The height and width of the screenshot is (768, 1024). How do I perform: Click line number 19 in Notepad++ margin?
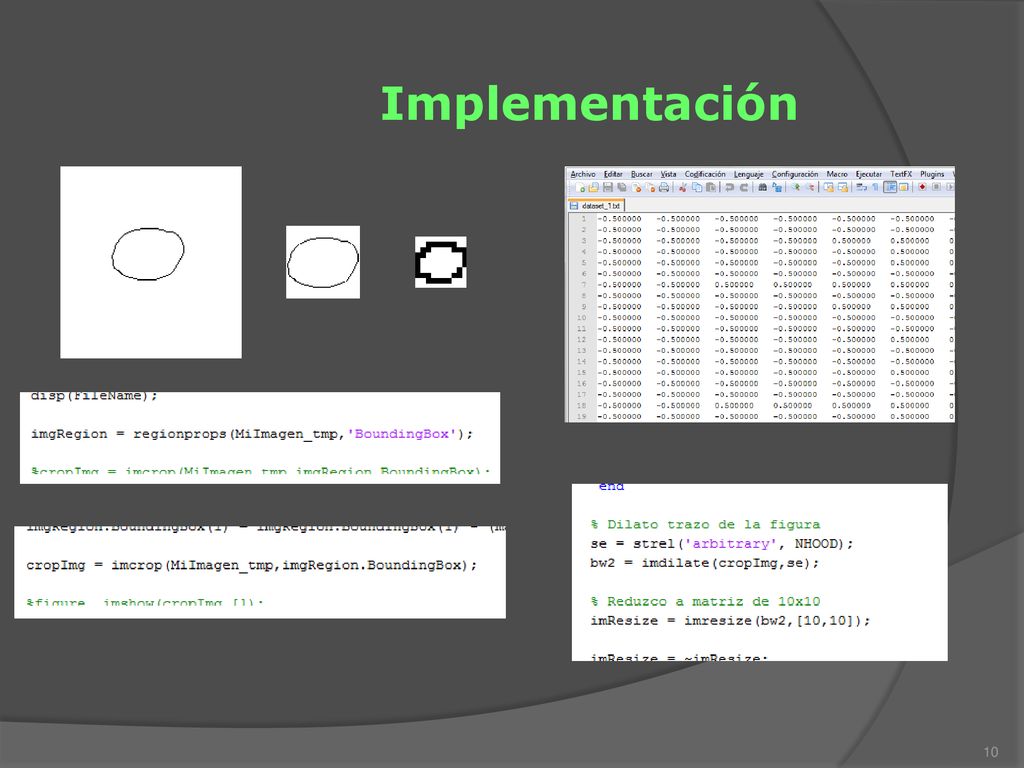pos(582,417)
